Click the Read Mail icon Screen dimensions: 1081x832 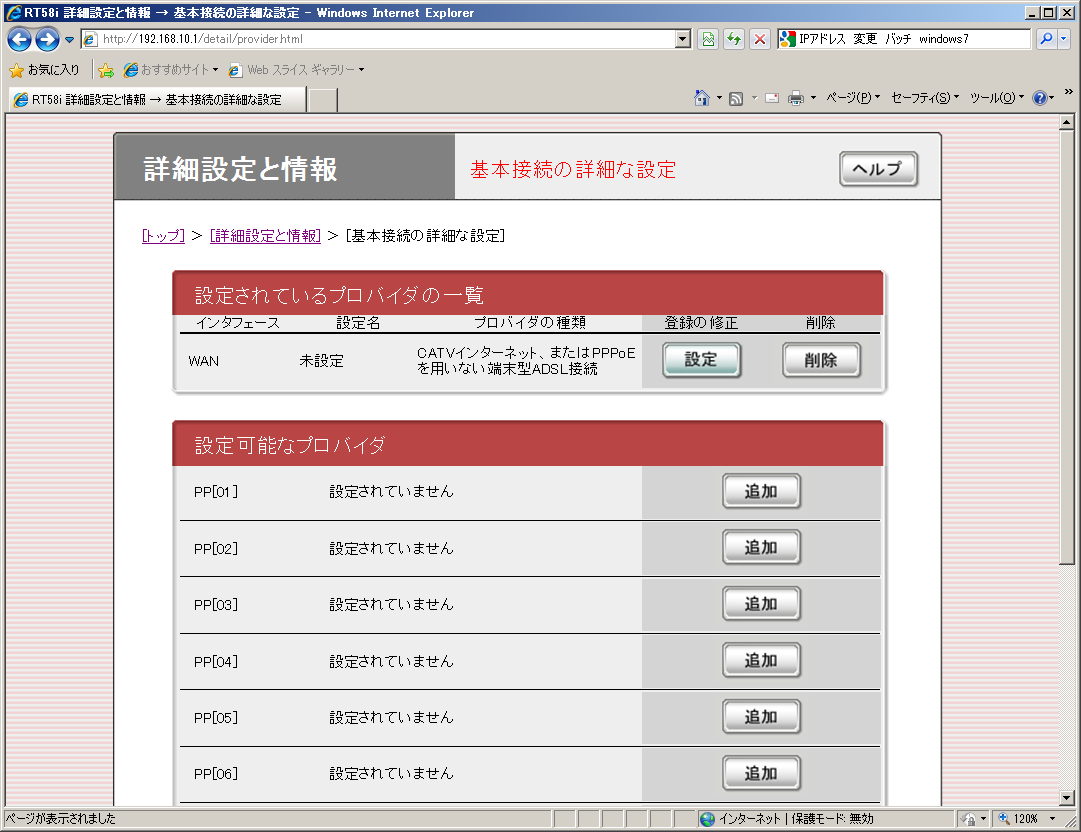pos(772,99)
